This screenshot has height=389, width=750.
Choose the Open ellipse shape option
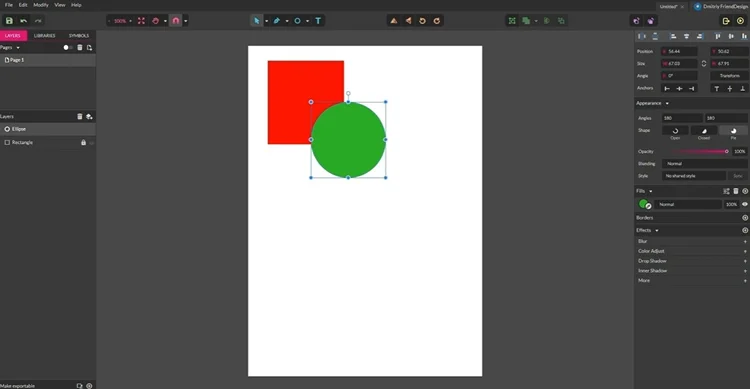[x=675, y=131]
